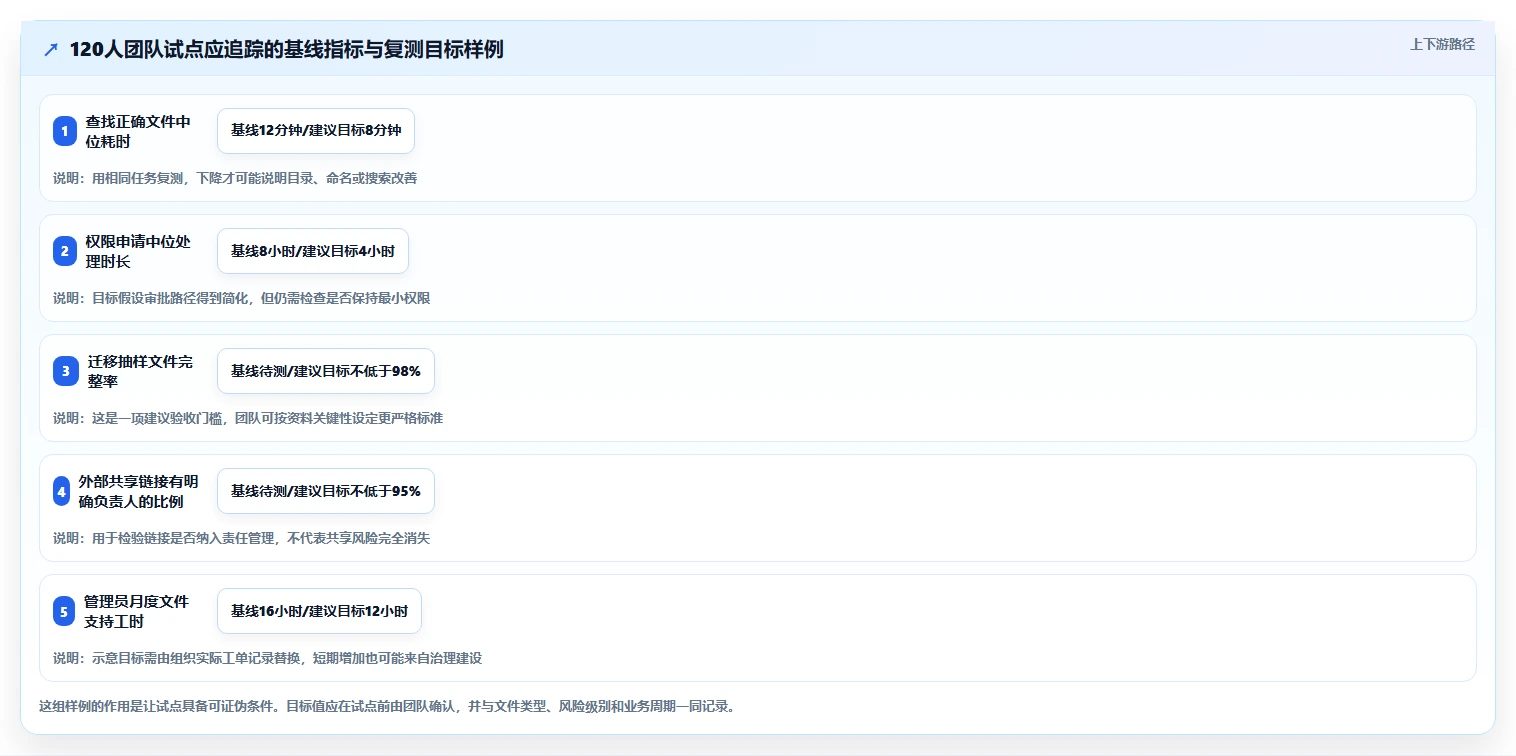
Task: Select the 管理员月度文件支持工时 metric label
Action: [x=136, y=611]
